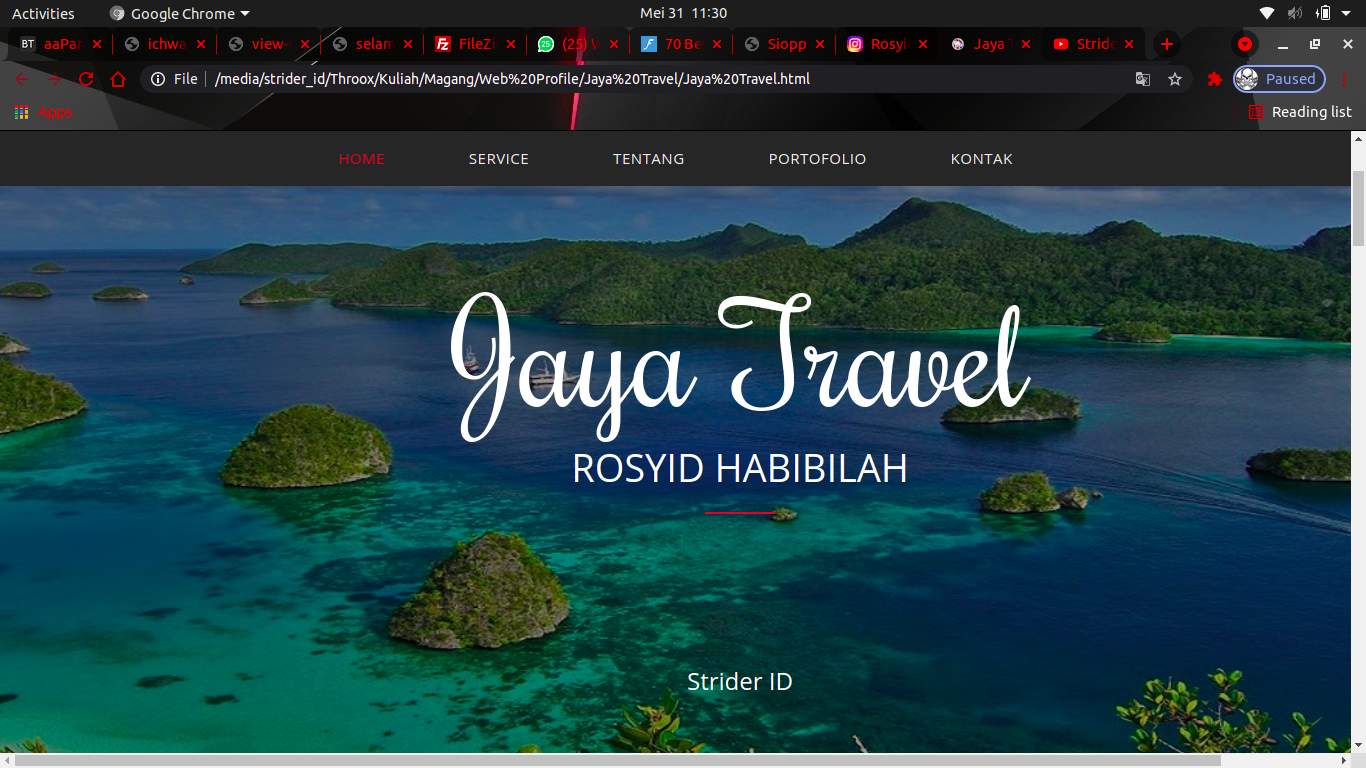Switch to the Instagram Rosyid tab
The image size is (1366, 768).
pos(883,44)
